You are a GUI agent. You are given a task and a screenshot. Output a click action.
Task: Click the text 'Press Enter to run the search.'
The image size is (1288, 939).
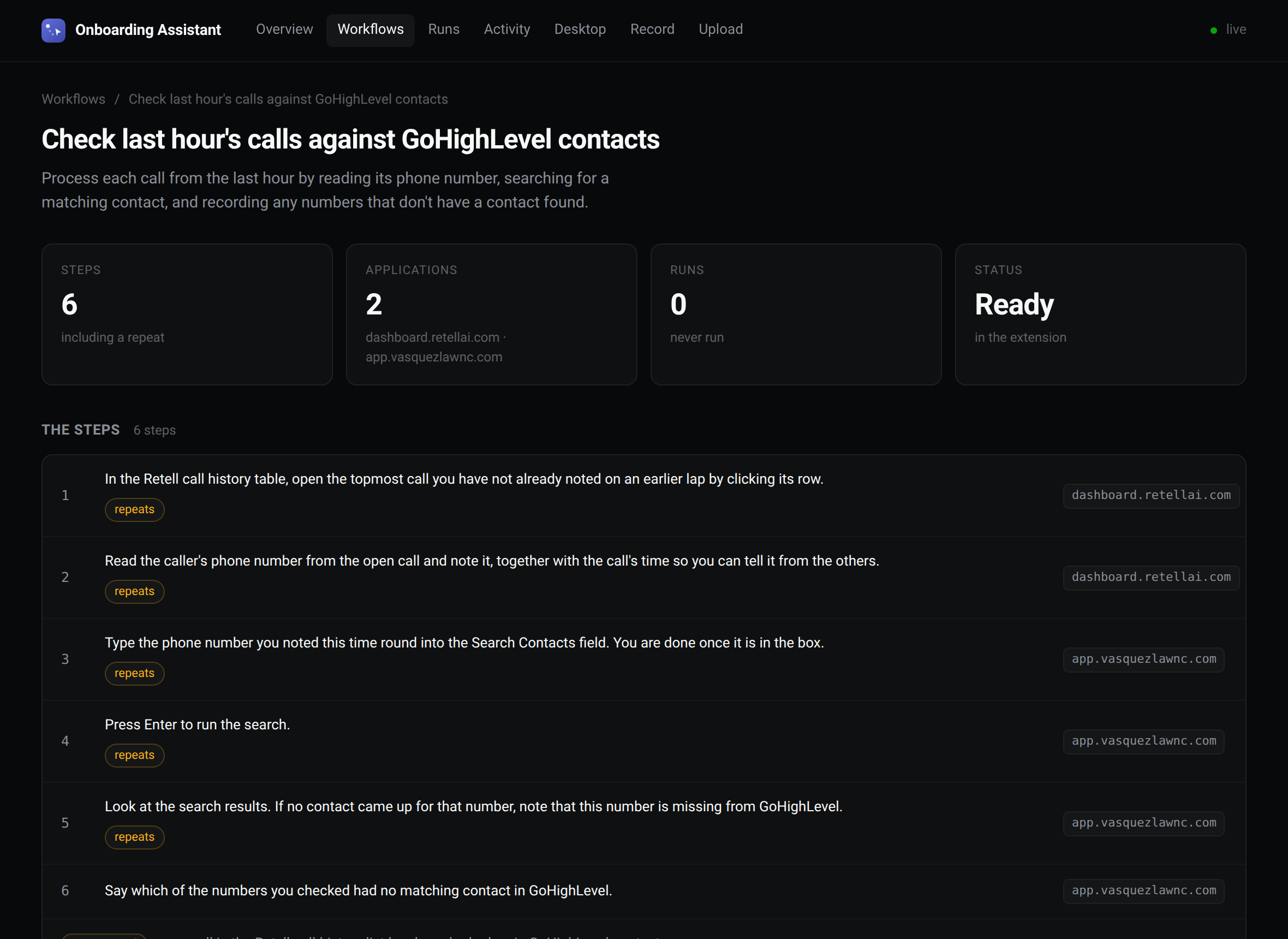click(197, 724)
